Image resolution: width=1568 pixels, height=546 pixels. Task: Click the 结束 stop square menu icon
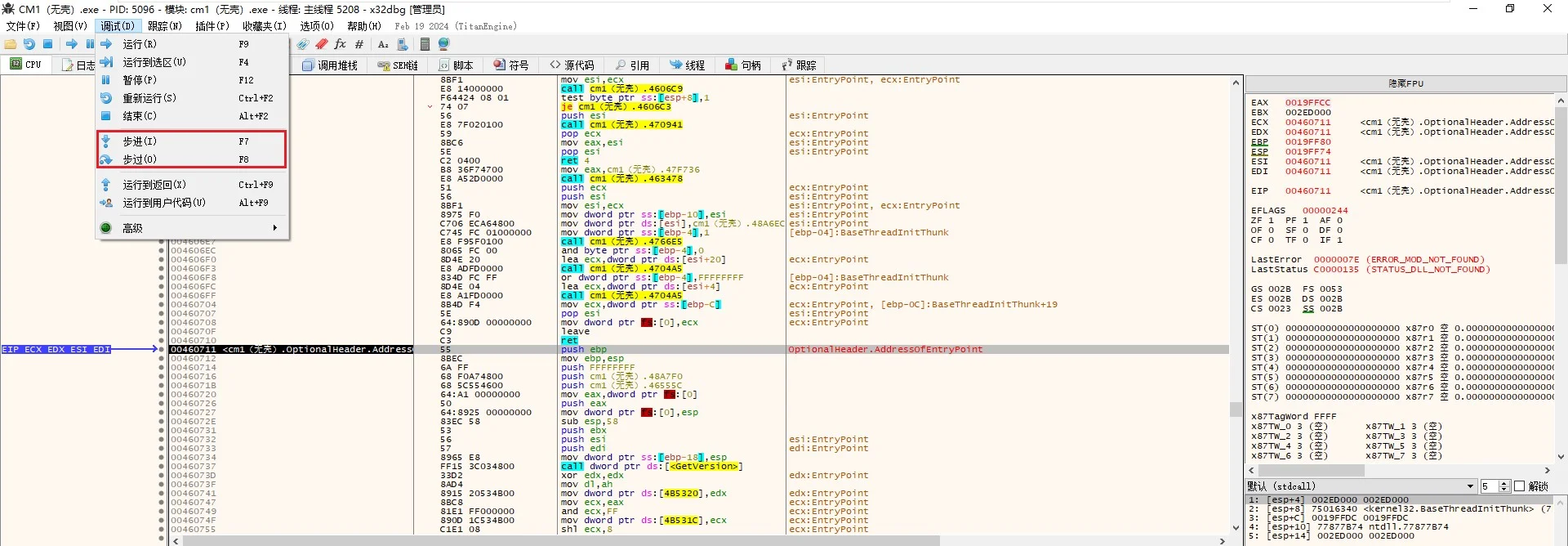coord(106,116)
